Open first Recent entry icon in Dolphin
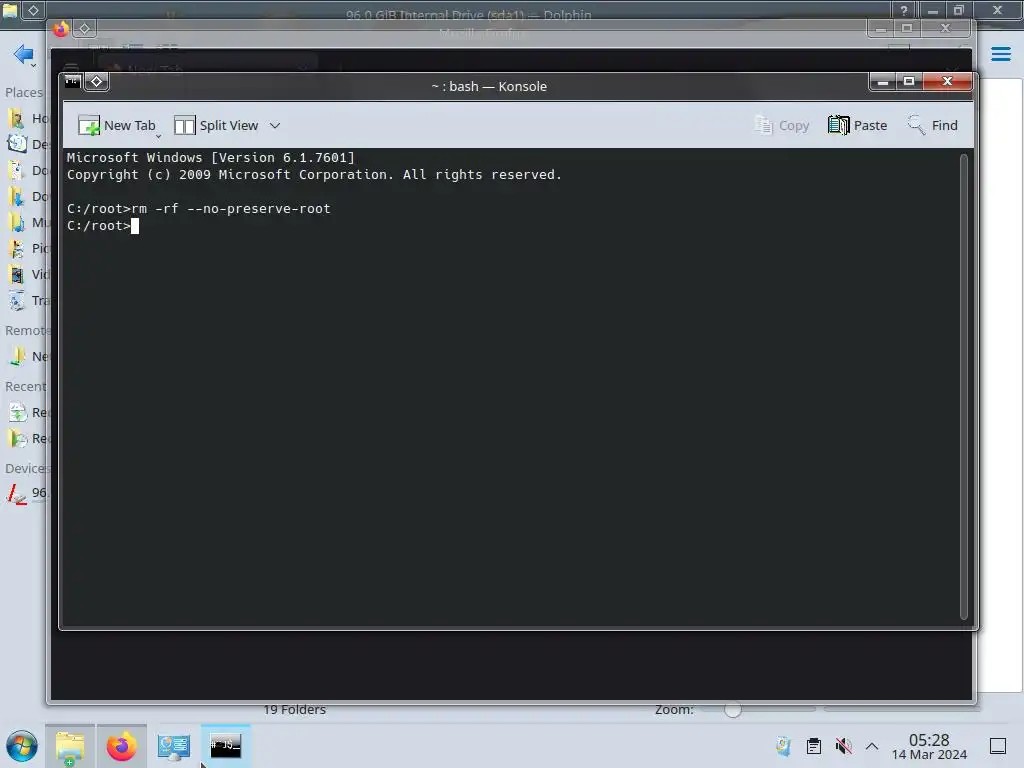 (16, 413)
